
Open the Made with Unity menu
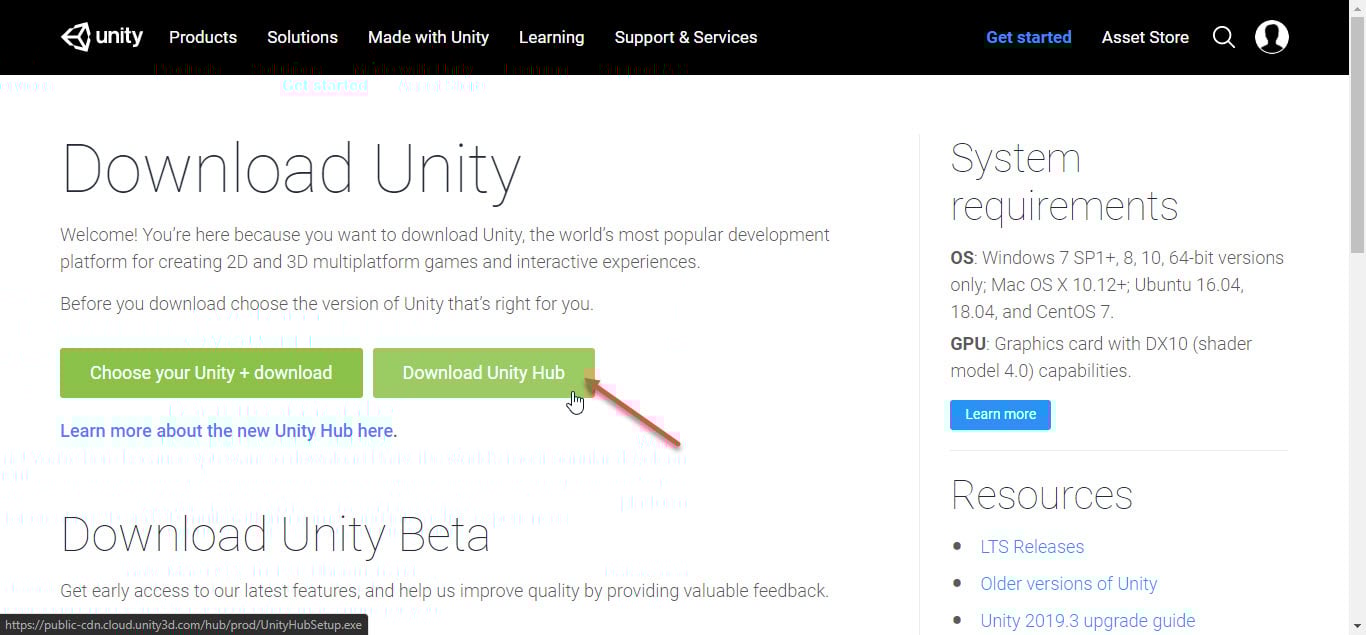pos(428,37)
